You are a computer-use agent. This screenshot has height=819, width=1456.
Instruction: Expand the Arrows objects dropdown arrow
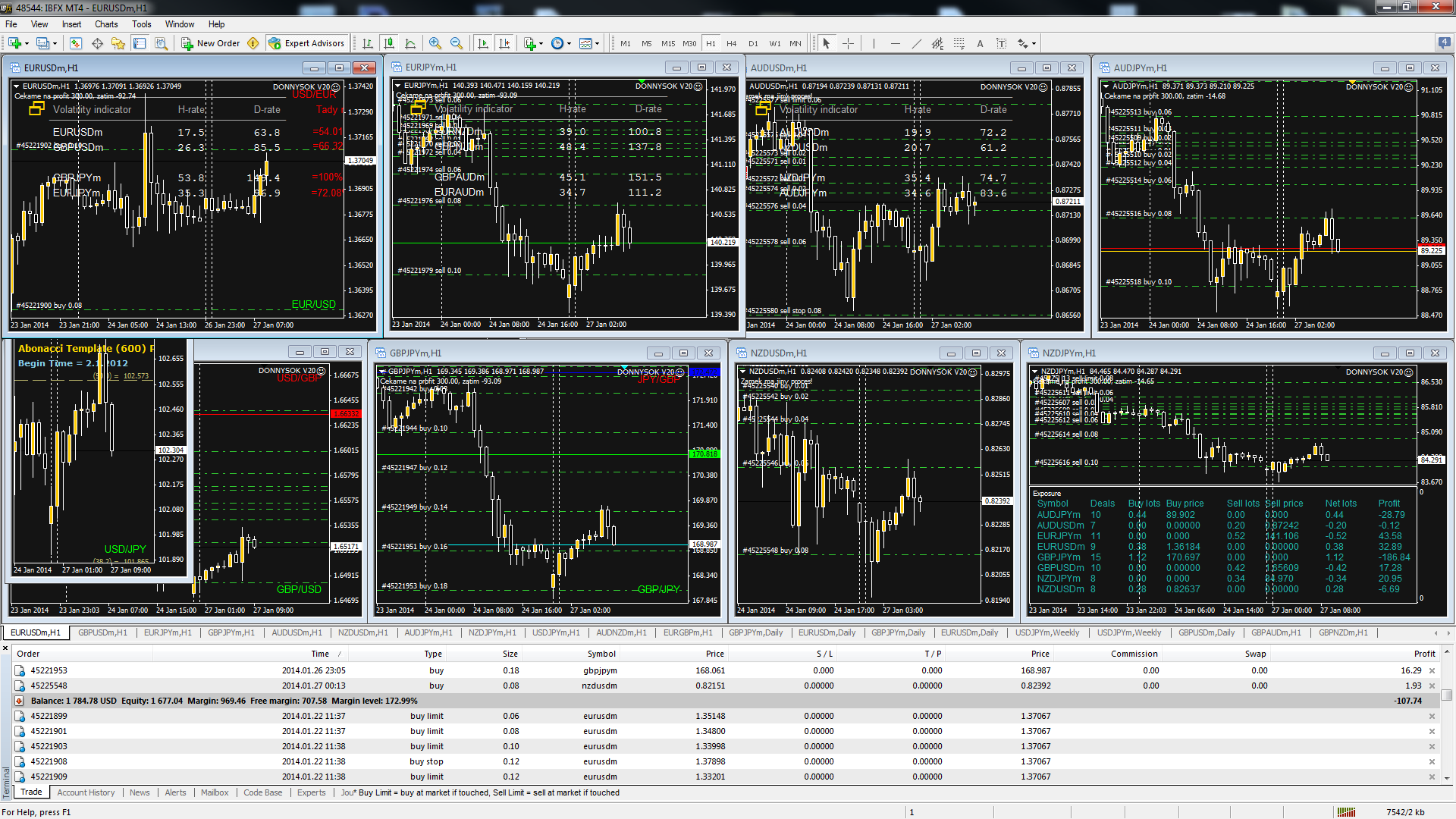(1034, 43)
